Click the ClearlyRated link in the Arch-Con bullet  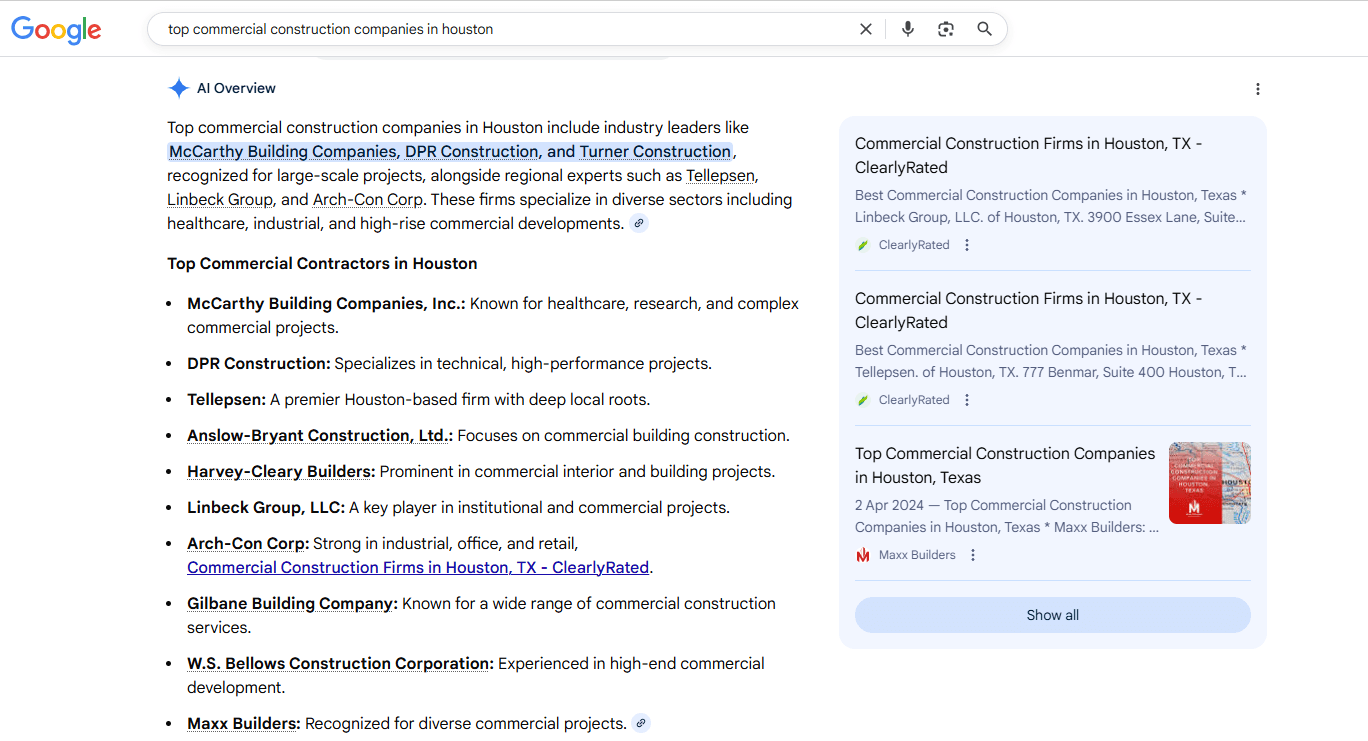pyautogui.click(x=418, y=567)
